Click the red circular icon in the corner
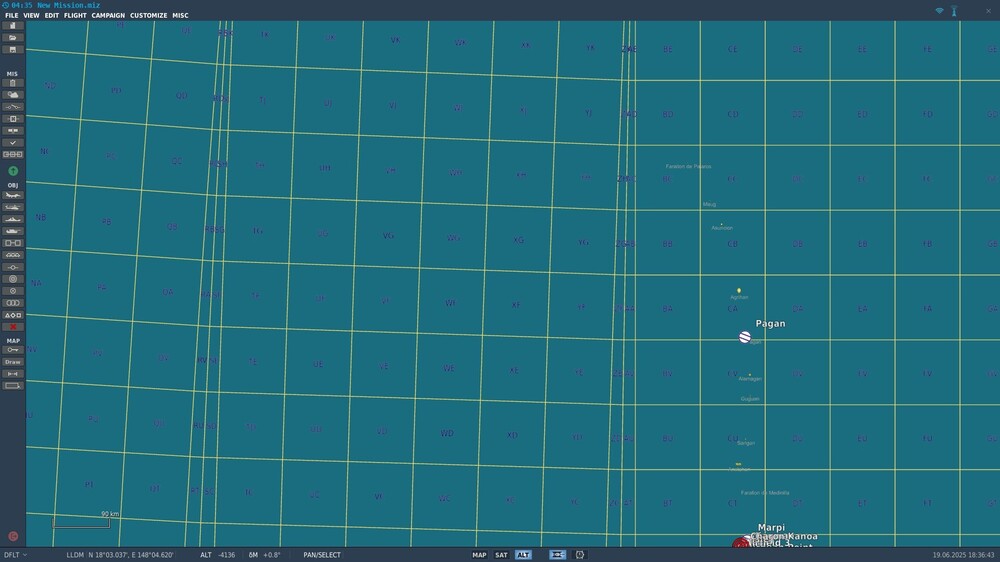 13,536
